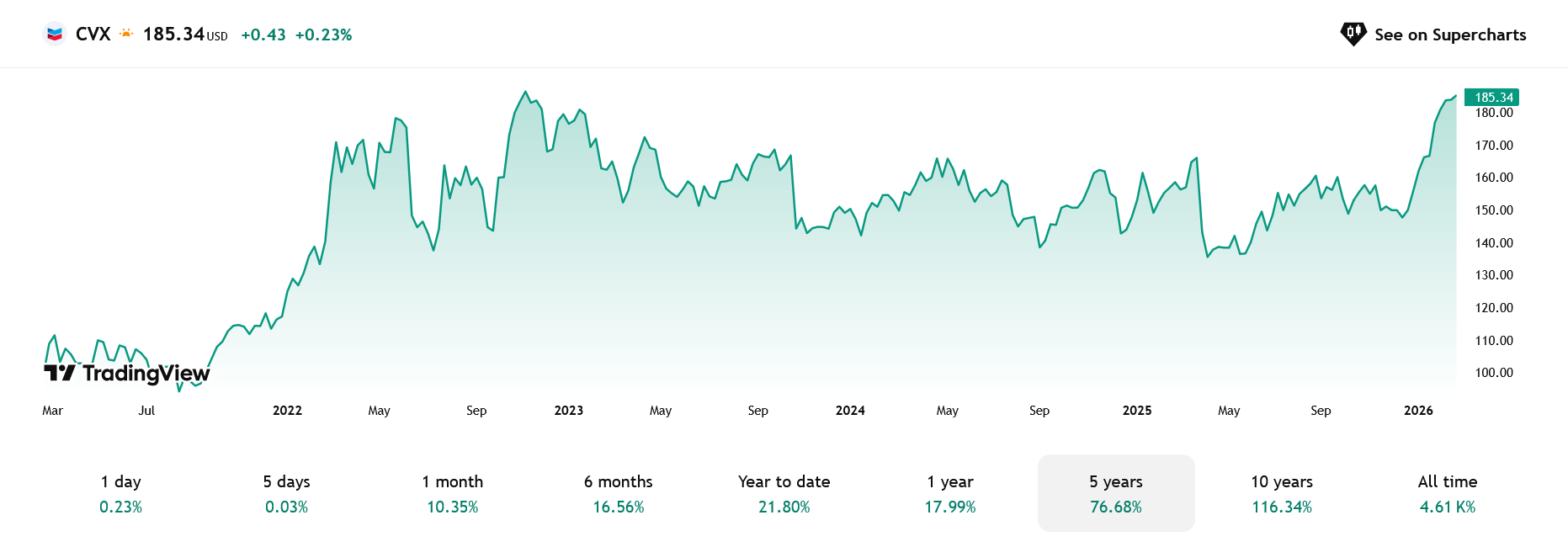
Task: Click the 2025 time axis marker
Action: pos(1137,411)
